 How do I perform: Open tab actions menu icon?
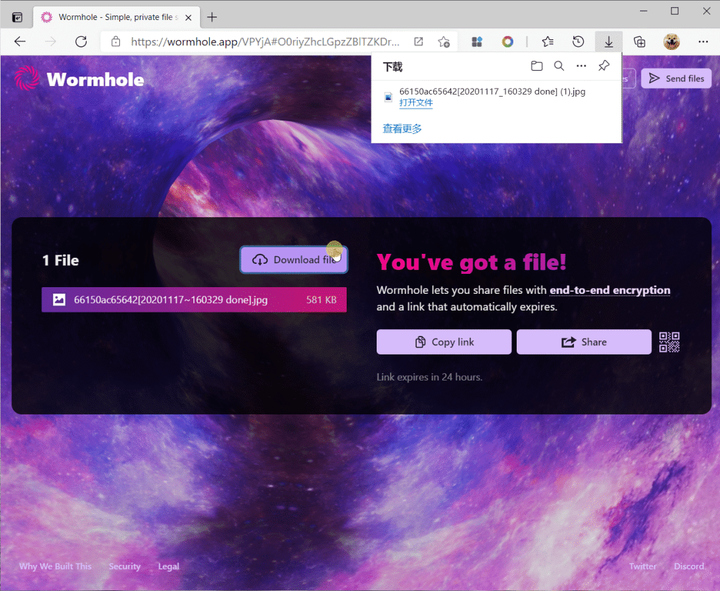[17, 17]
